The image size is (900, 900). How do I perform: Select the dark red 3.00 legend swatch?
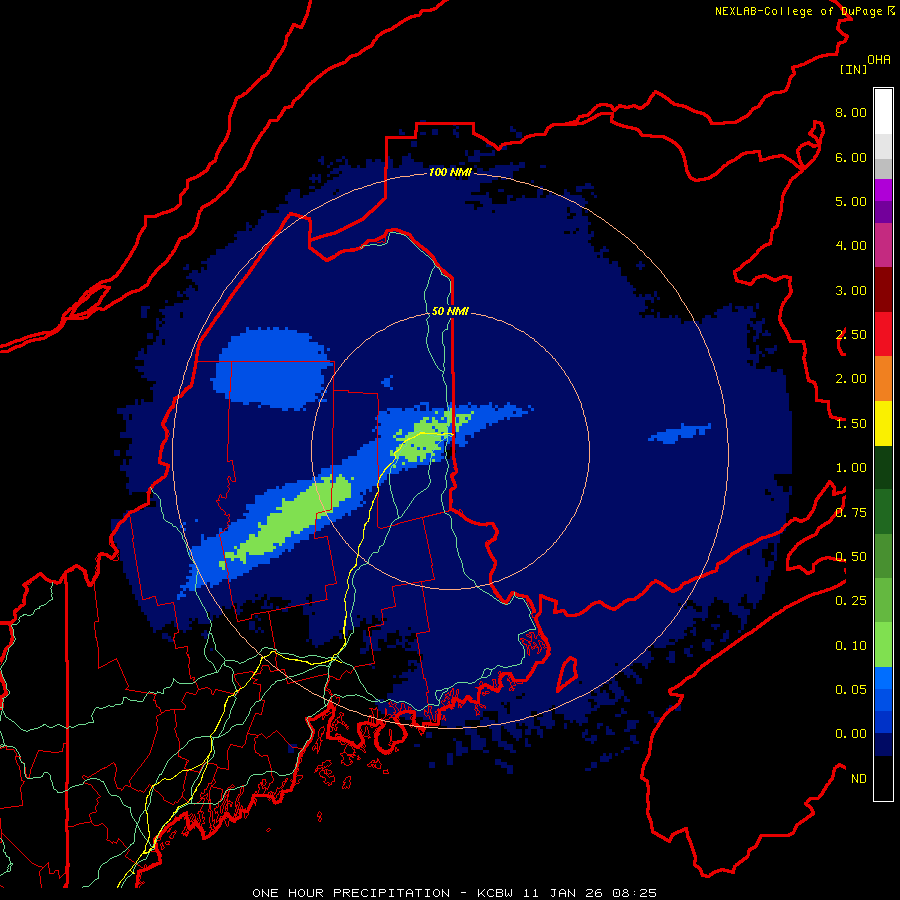[x=883, y=290]
